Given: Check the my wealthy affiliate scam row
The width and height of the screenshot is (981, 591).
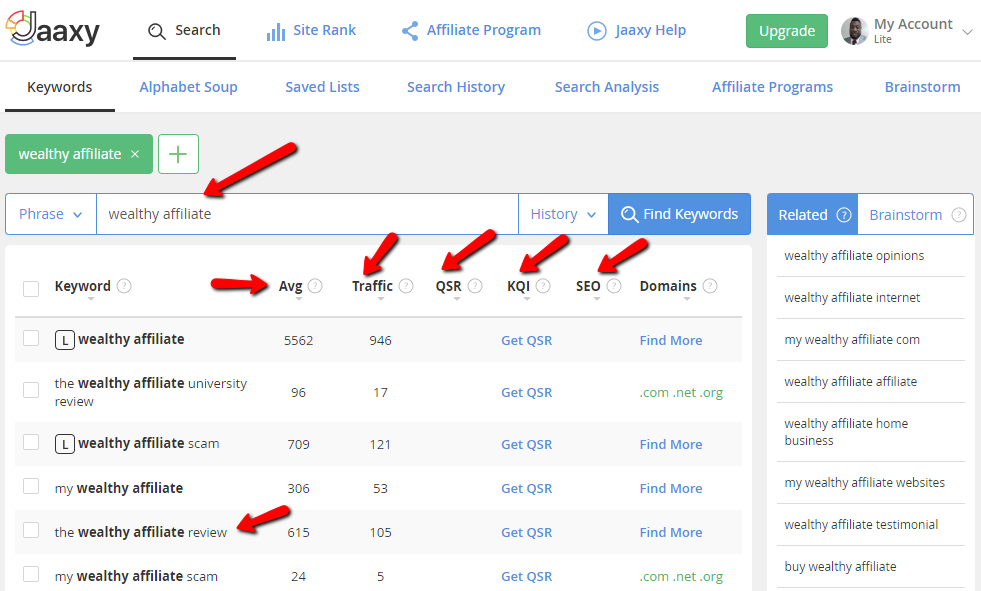Looking at the screenshot, I should 31,574.
